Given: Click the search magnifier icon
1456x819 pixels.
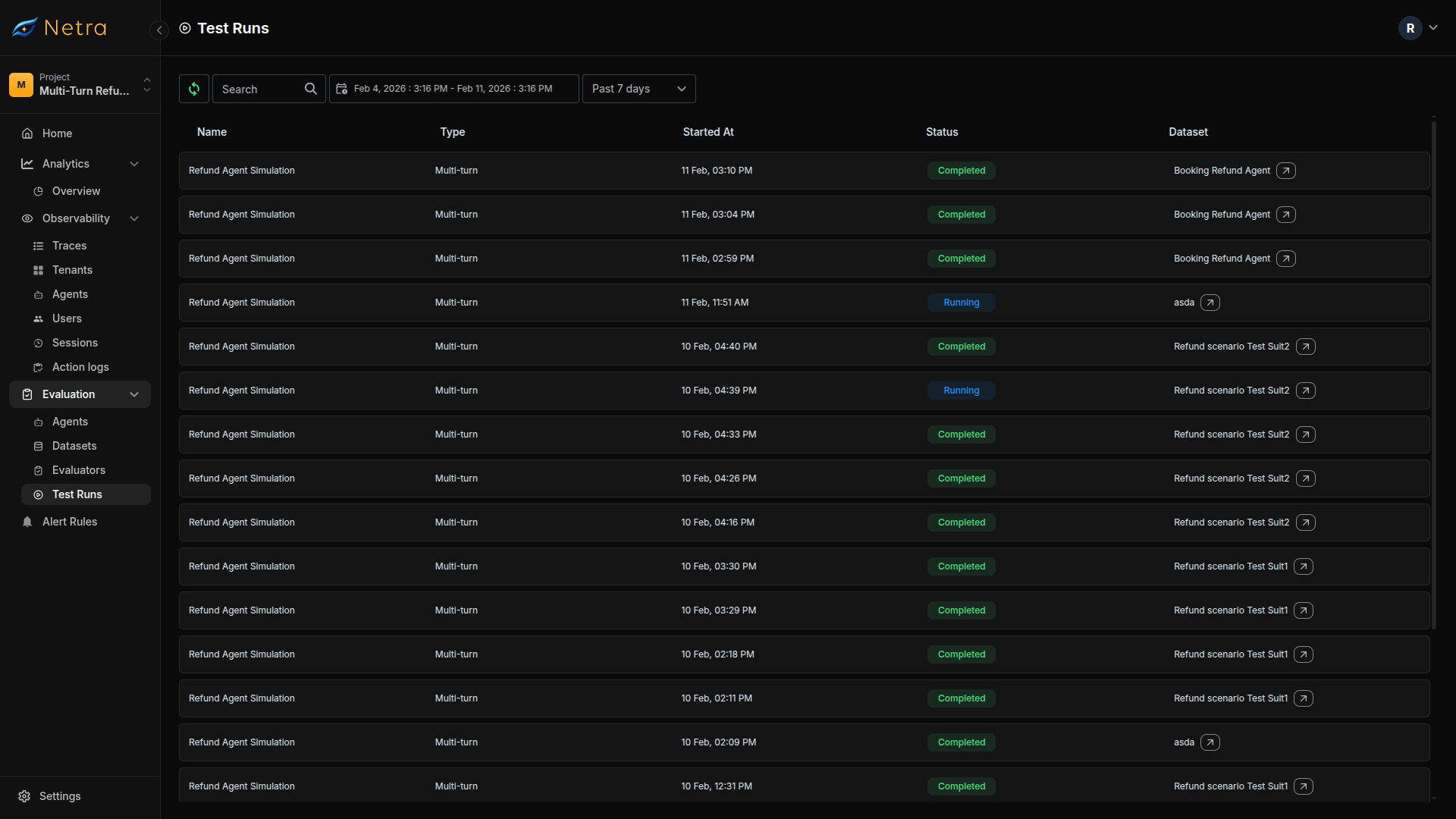Looking at the screenshot, I should tap(311, 89).
